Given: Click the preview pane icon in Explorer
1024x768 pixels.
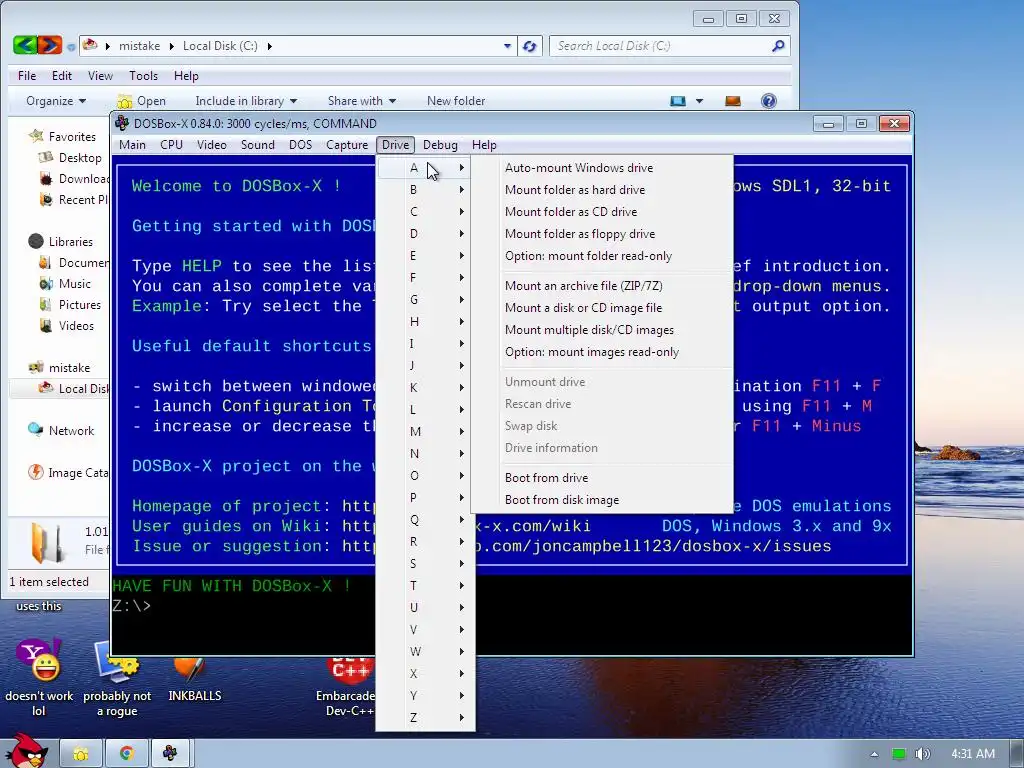Looking at the screenshot, I should (733, 101).
